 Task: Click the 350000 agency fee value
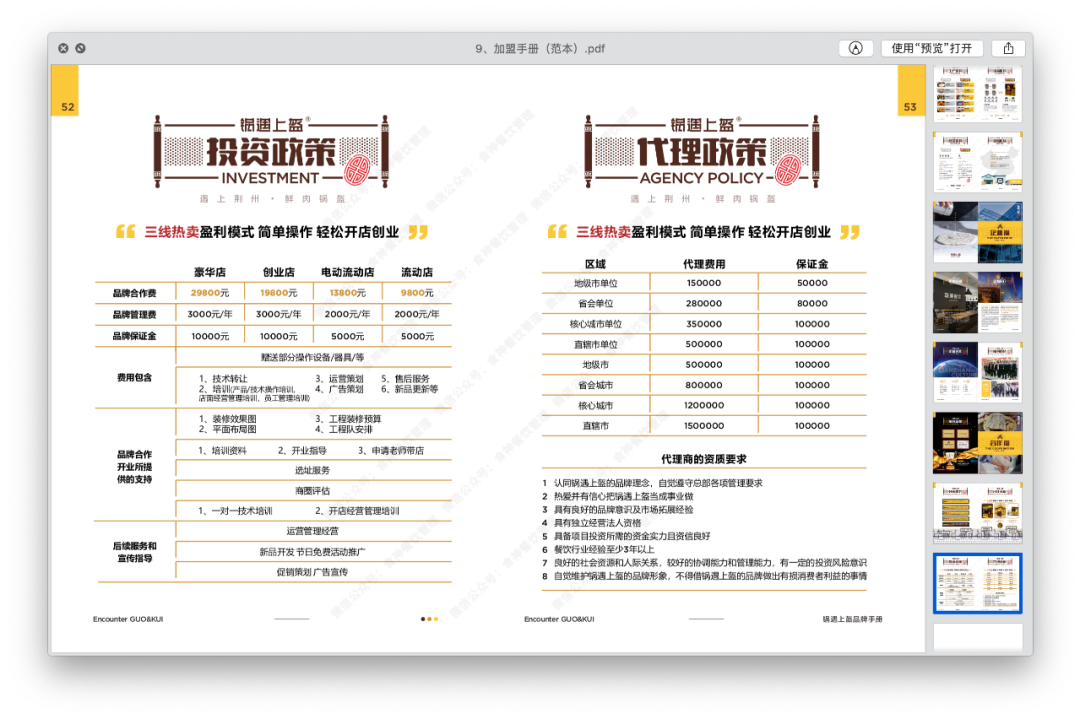tap(704, 324)
